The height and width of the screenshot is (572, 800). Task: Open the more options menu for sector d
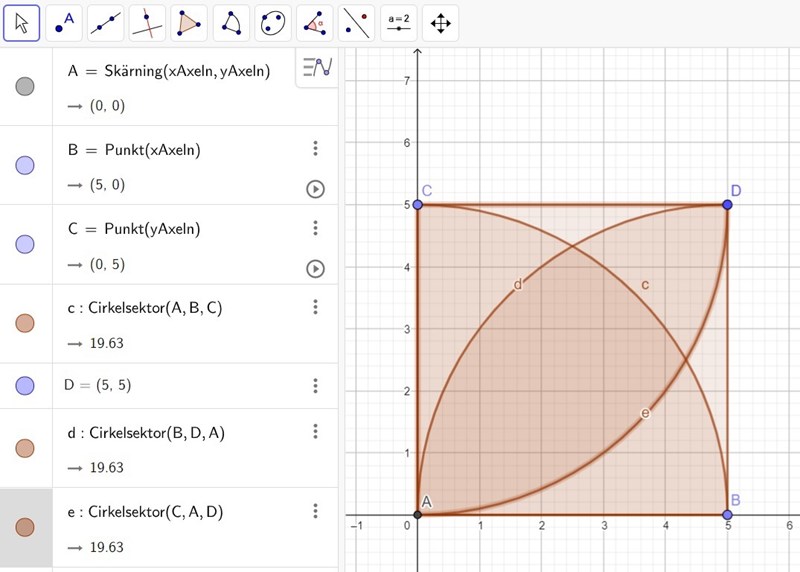(x=315, y=431)
